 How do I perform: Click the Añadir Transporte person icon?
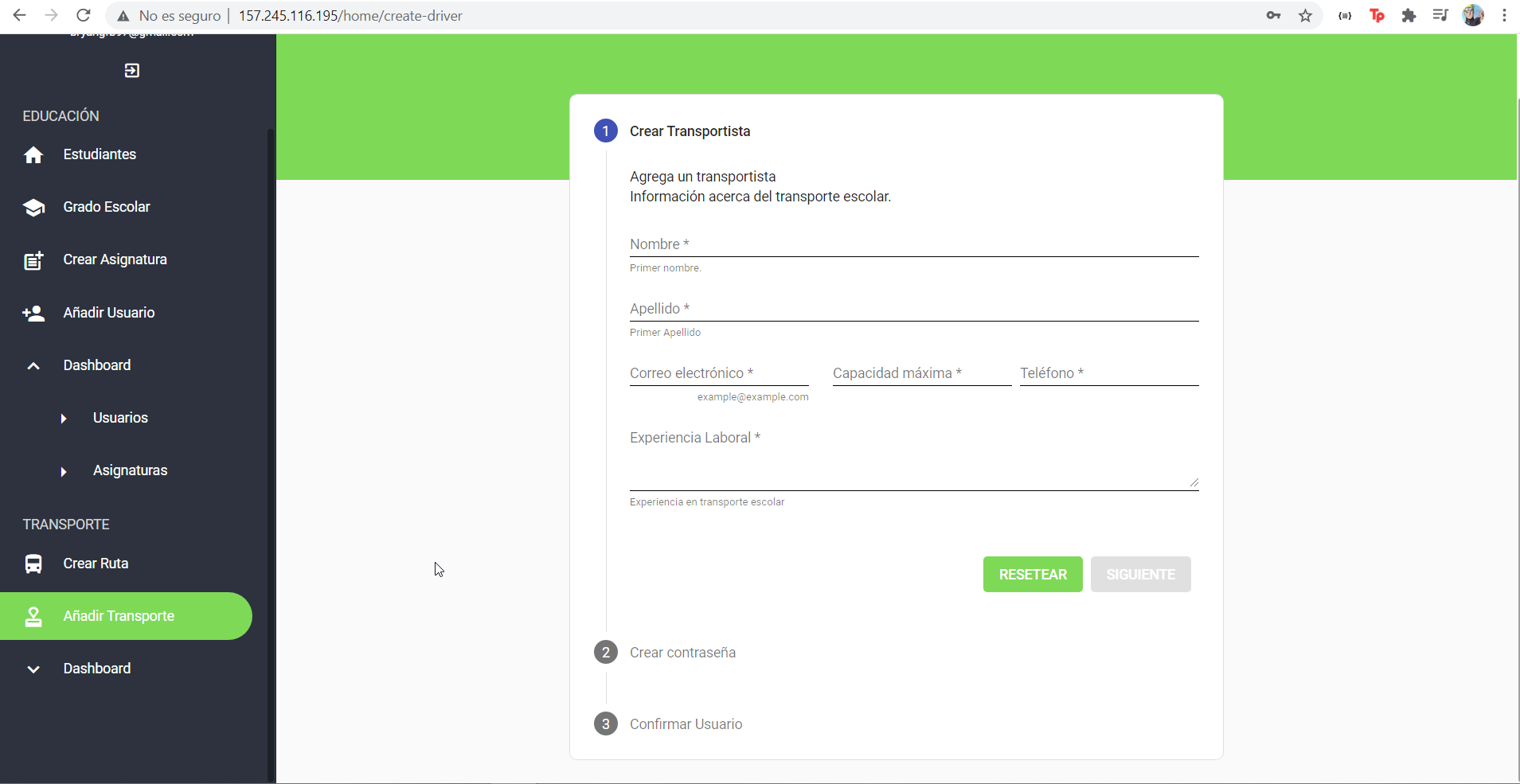coord(33,615)
